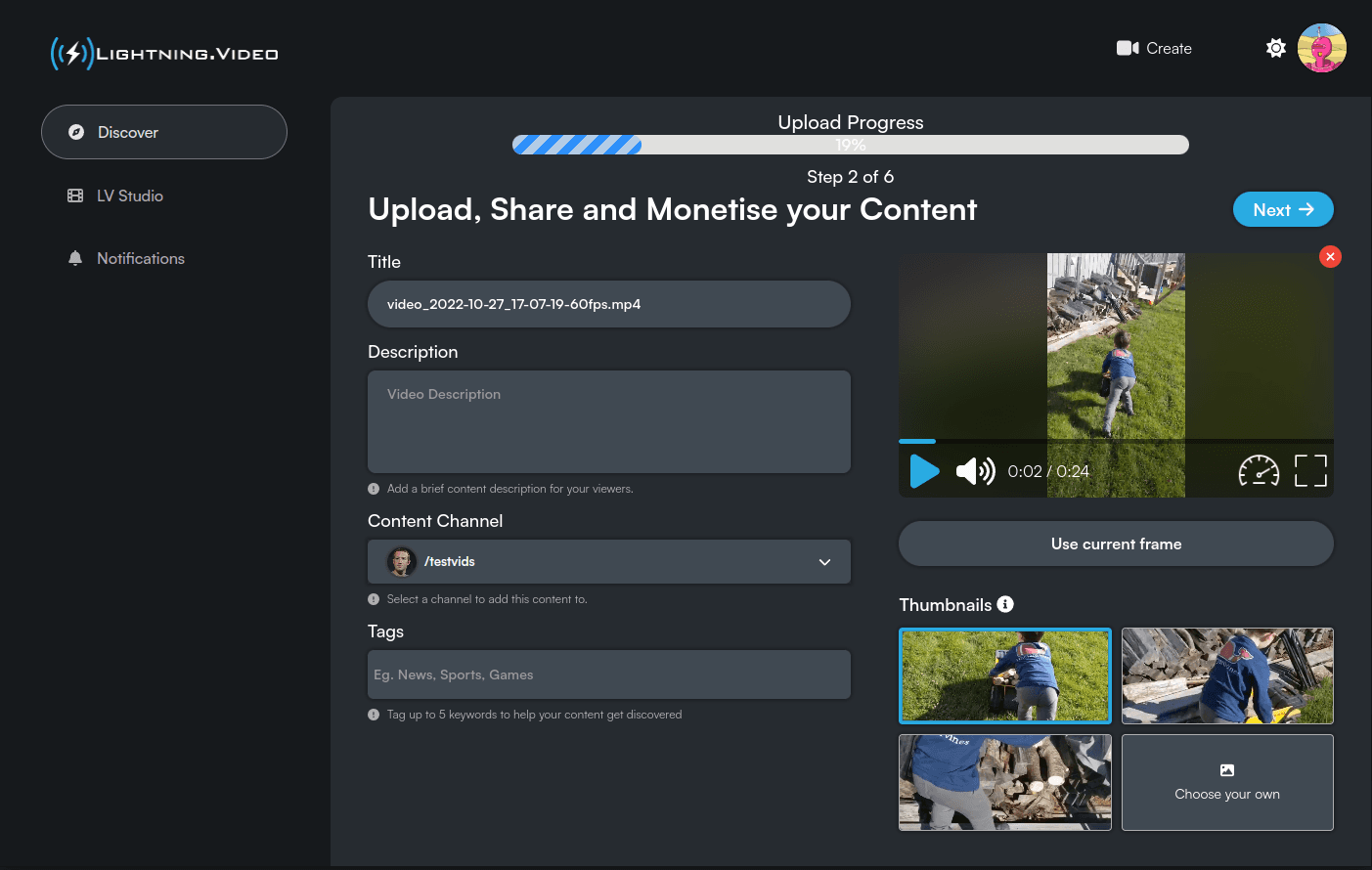Expand the /testvids channel selector chevron
Viewport: 1372px width, 870px height.
pyautogui.click(x=824, y=561)
